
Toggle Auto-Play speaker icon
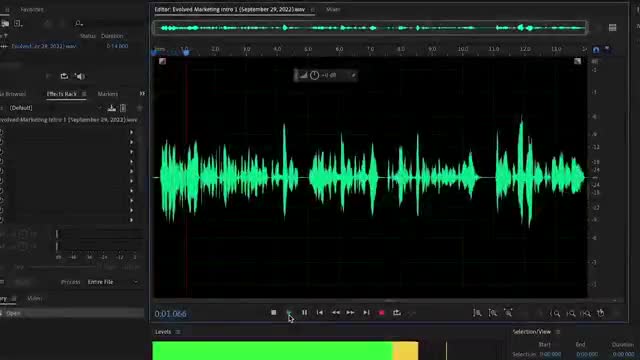click(x=80, y=76)
